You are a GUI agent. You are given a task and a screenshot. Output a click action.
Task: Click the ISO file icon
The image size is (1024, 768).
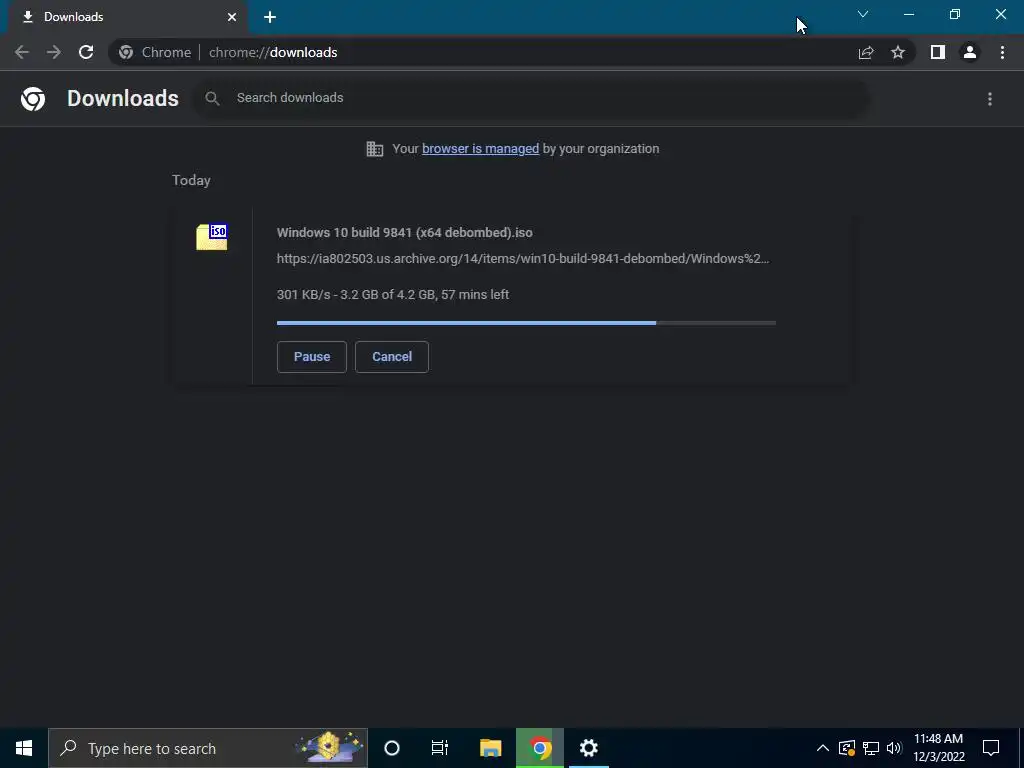(212, 236)
